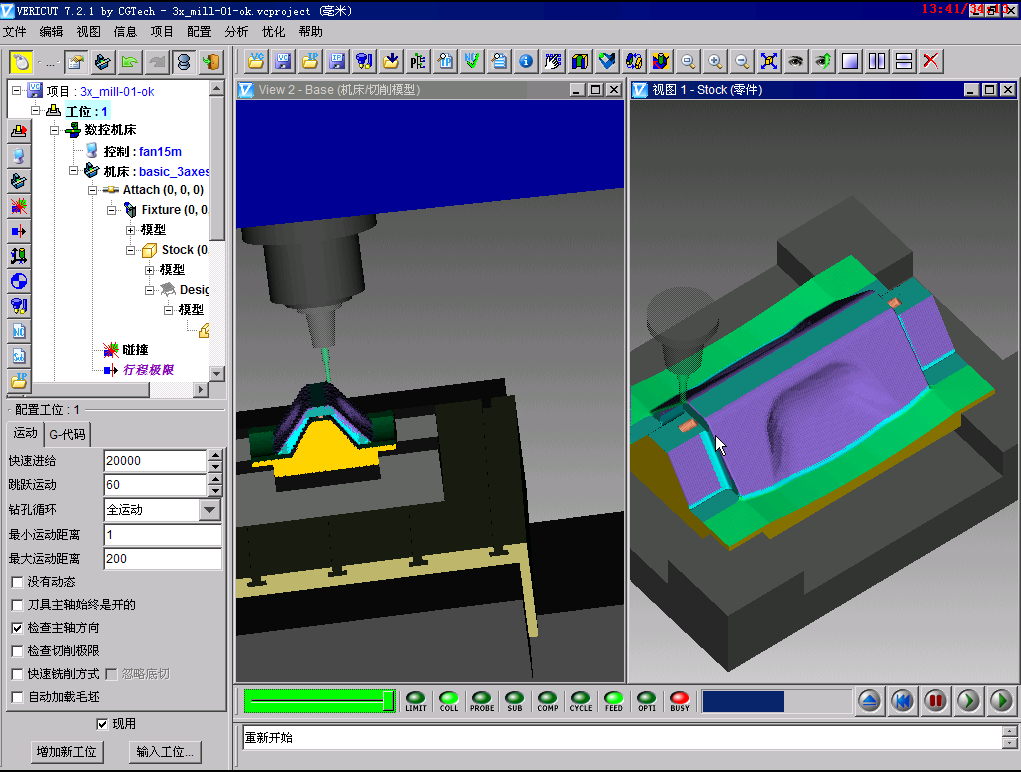The height and width of the screenshot is (772, 1021).
Task: Expand the 模型 node under Fixture
Action: [130, 230]
